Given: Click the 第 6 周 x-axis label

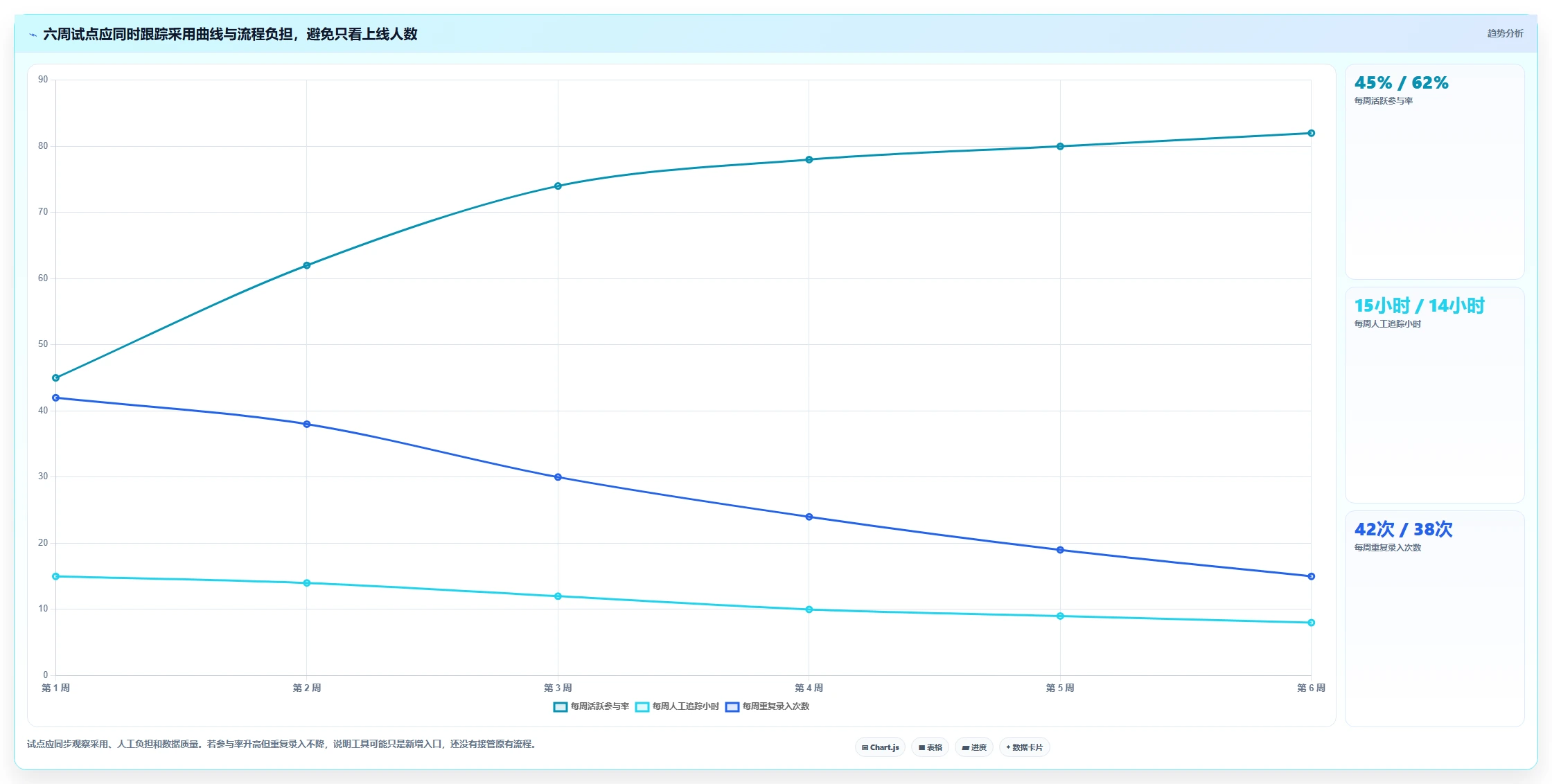Looking at the screenshot, I should 1311,688.
